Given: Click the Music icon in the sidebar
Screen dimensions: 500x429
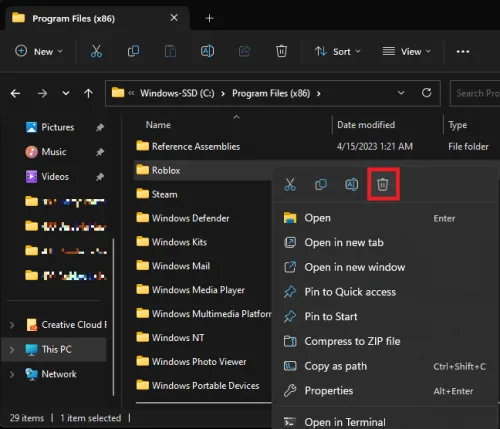Looking at the screenshot, I should point(31,152).
